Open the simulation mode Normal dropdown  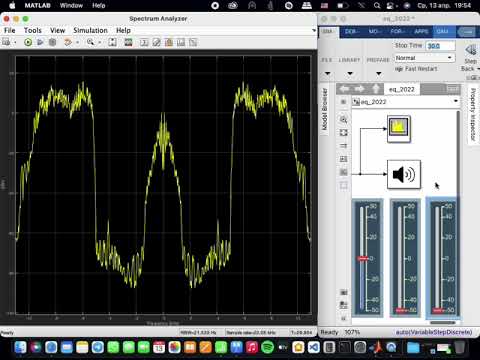point(425,58)
